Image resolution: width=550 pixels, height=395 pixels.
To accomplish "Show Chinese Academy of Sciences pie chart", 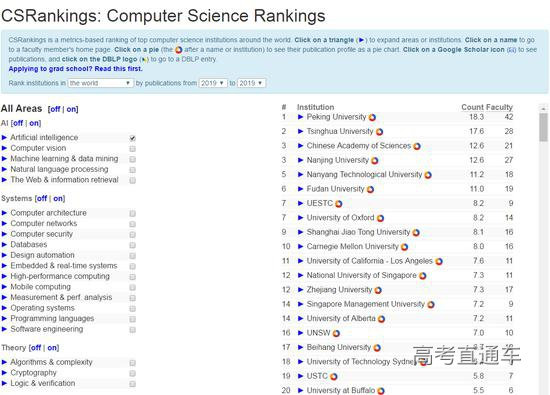I will (x=417, y=146).
